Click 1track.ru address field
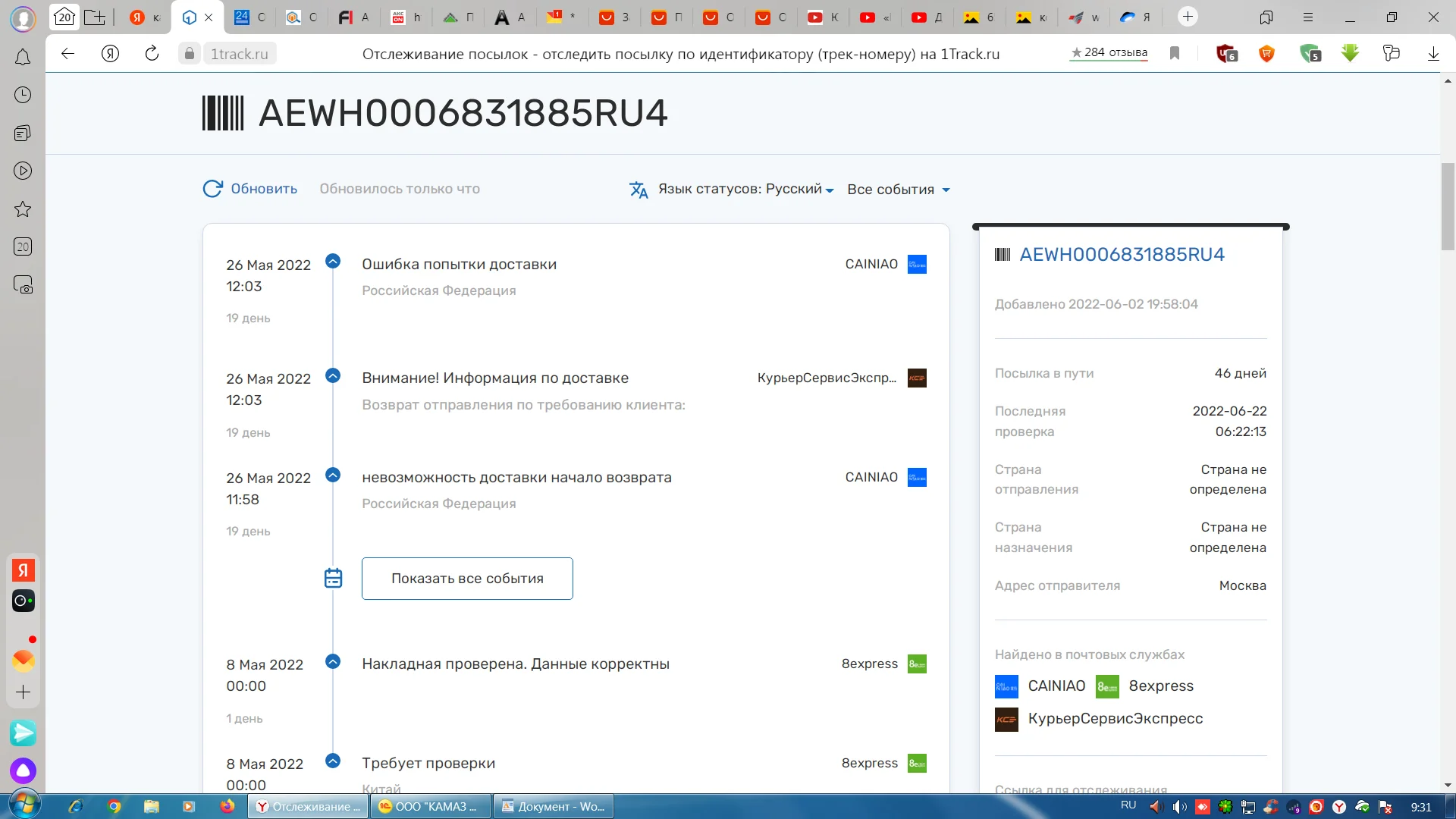Screen dimensions: 1456x819 (x=239, y=54)
